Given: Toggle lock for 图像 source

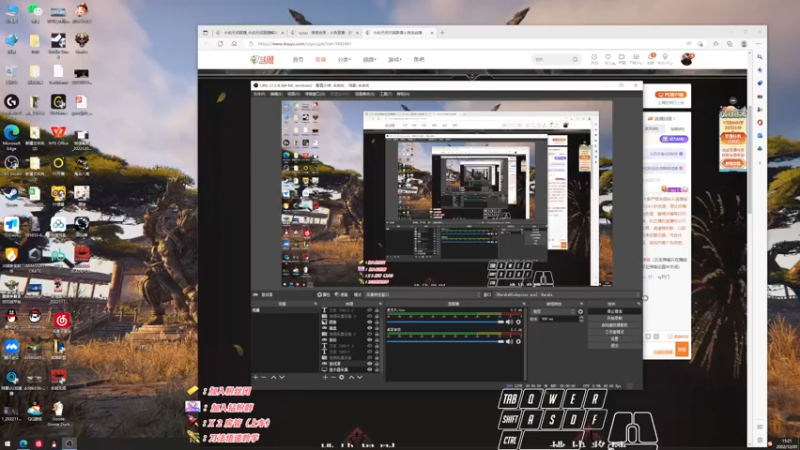Looking at the screenshot, I should (377, 322).
